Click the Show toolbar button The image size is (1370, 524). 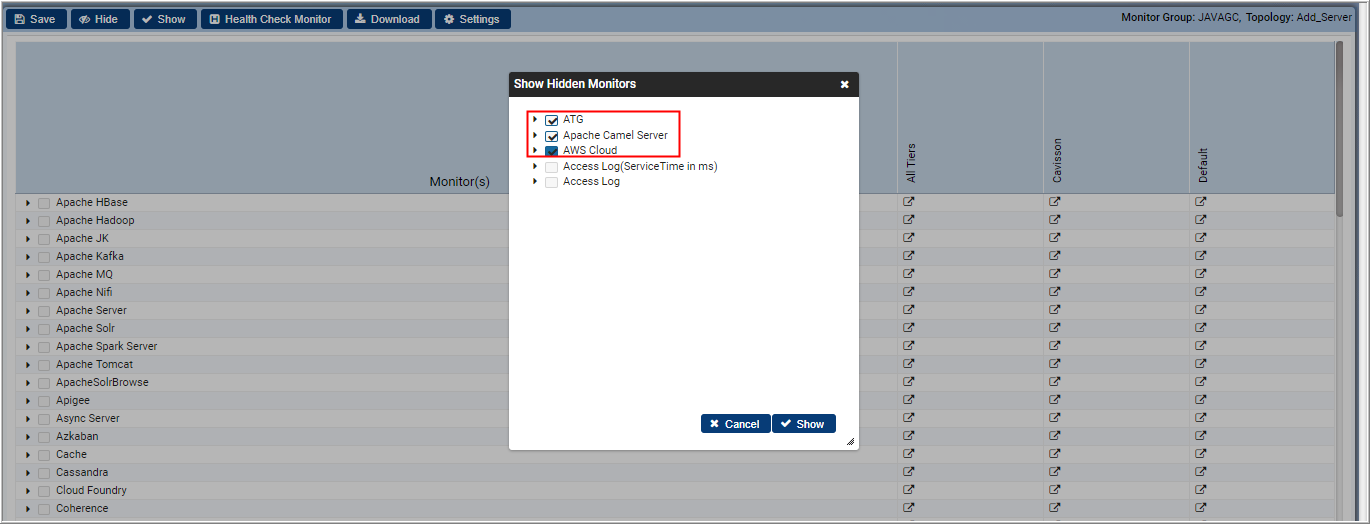point(165,19)
